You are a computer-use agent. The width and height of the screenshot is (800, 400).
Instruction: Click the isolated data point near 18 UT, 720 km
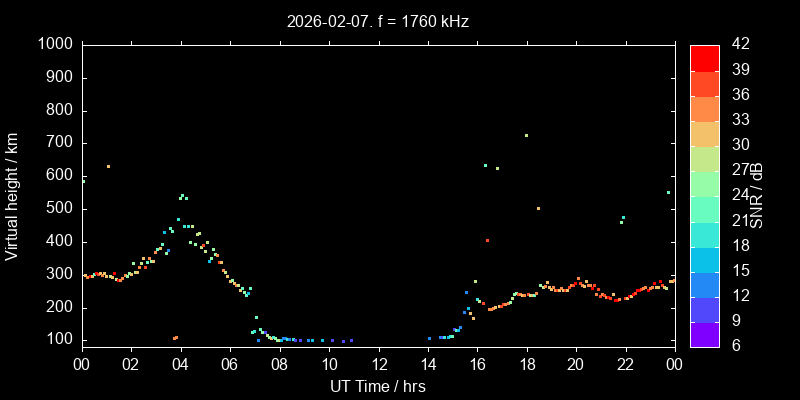pyautogui.click(x=526, y=135)
